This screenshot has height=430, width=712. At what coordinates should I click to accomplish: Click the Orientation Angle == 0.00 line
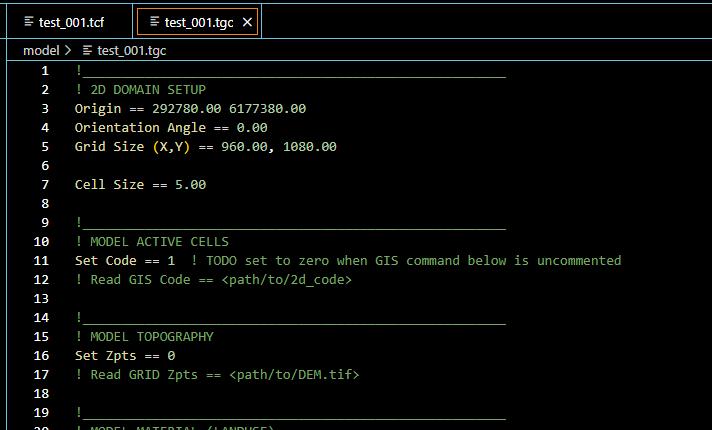pos(171,128)
